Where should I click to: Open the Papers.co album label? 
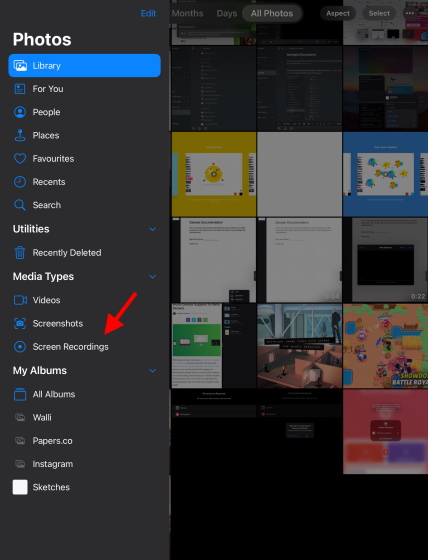[x=53, y=441]
